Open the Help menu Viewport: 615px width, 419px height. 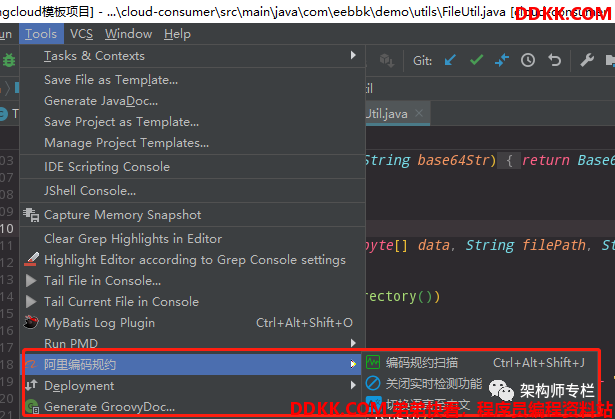(x=177, y=34)
